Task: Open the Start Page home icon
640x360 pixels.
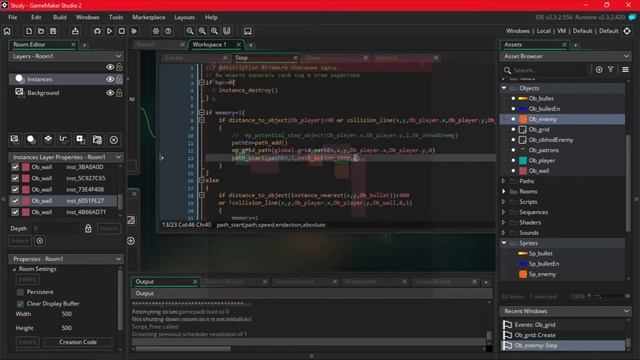Action: coord(7,31)
